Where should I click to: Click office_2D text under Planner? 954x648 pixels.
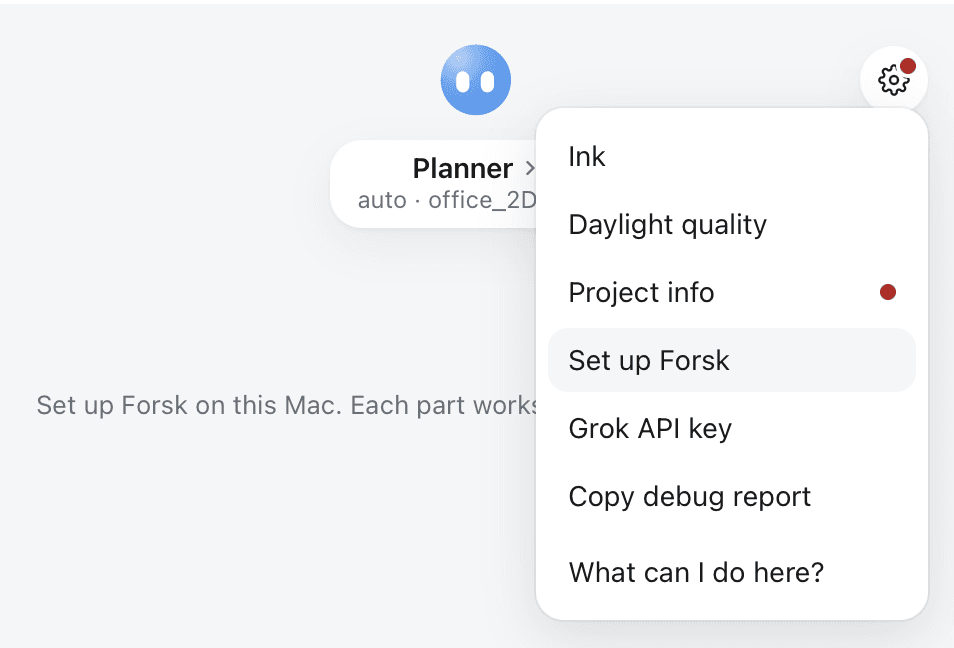(x=482, y=200)
